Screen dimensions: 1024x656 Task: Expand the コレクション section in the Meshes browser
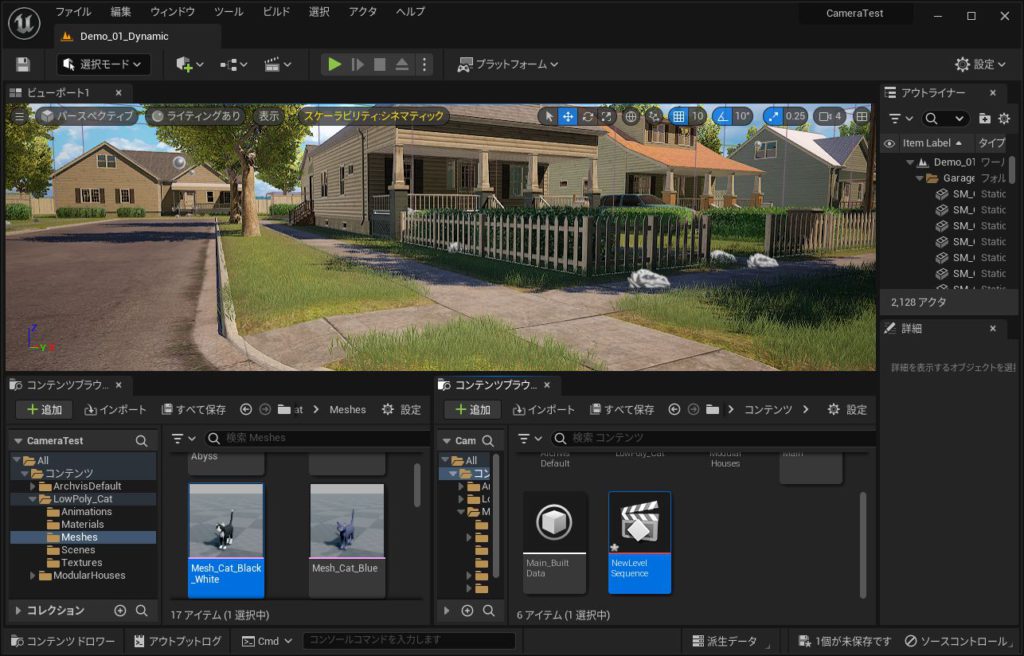pos(18,610)
